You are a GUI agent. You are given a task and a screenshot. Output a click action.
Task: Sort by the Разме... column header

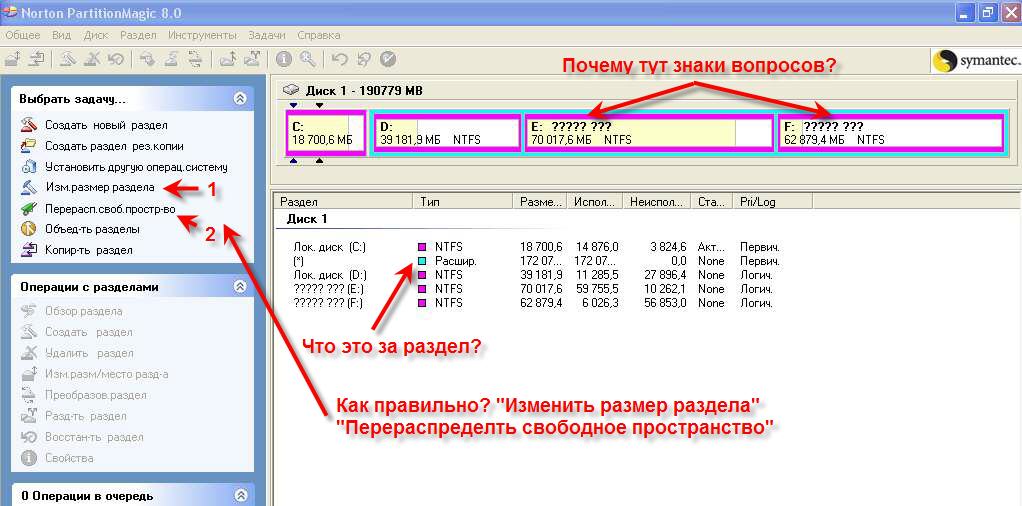540,202
